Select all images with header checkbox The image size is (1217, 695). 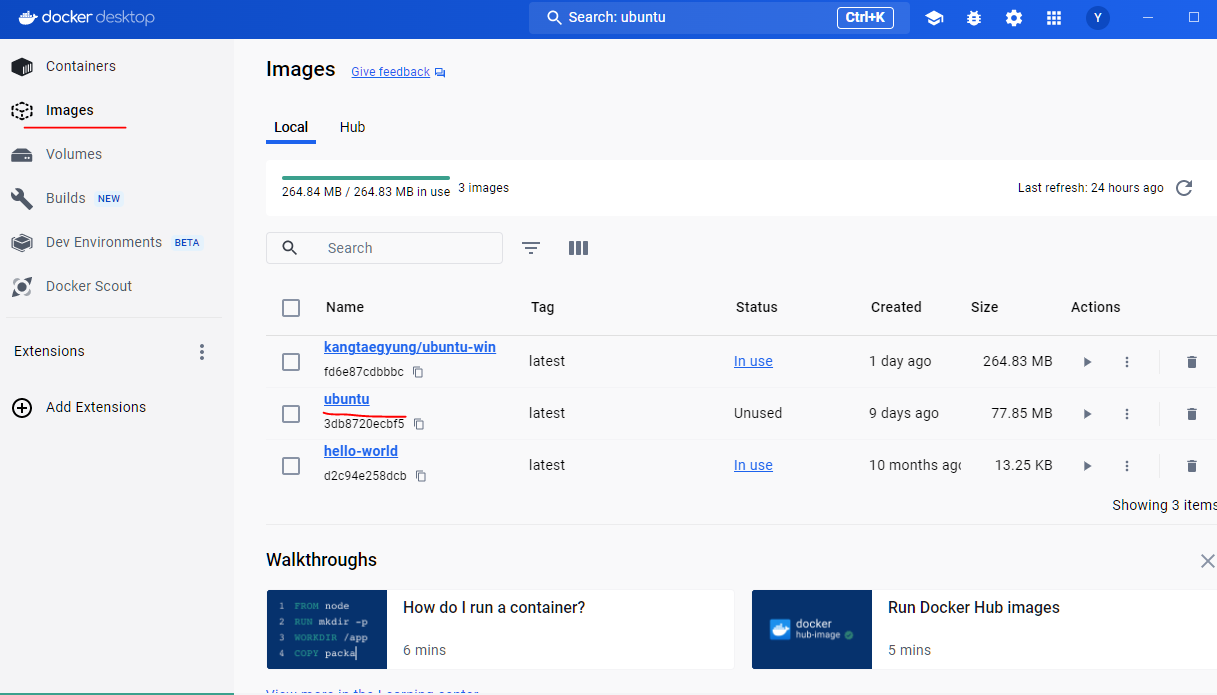coord(291,308)
